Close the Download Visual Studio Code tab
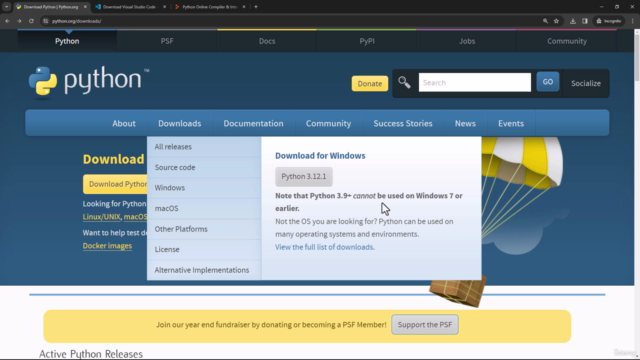 click(x=164, y=7)
